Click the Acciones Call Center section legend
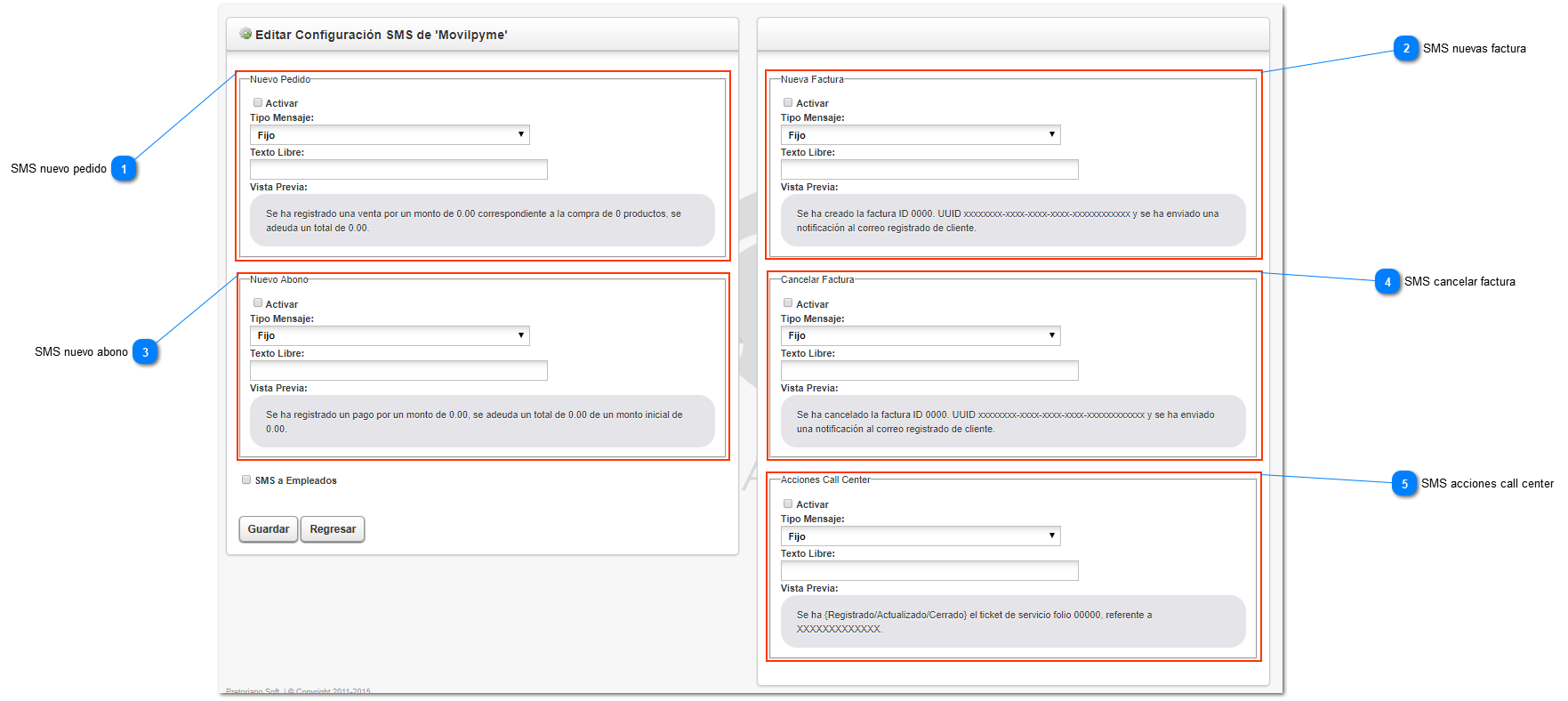Screen dimensions: 1568x701 [x=825, y=479]
